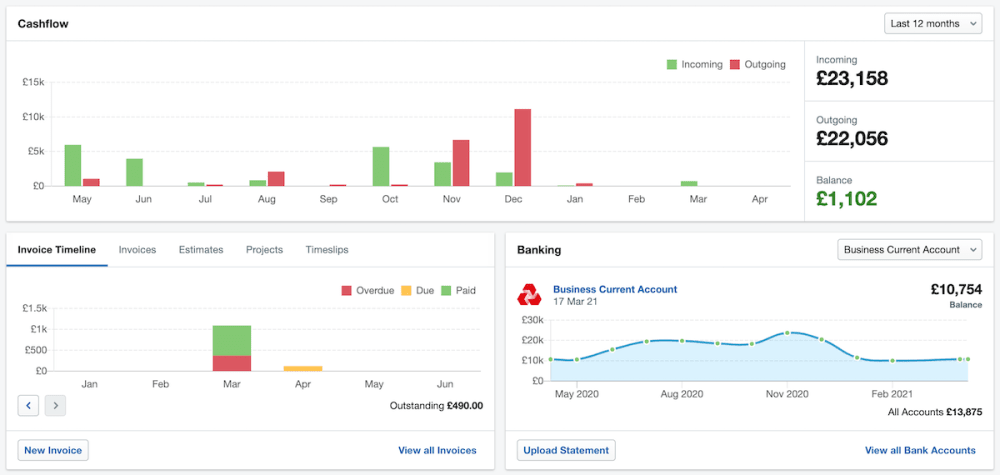This screenshot has width=1000, height=475.
Task: Click the Paid green legend swatch
Action: click(446, 291)
